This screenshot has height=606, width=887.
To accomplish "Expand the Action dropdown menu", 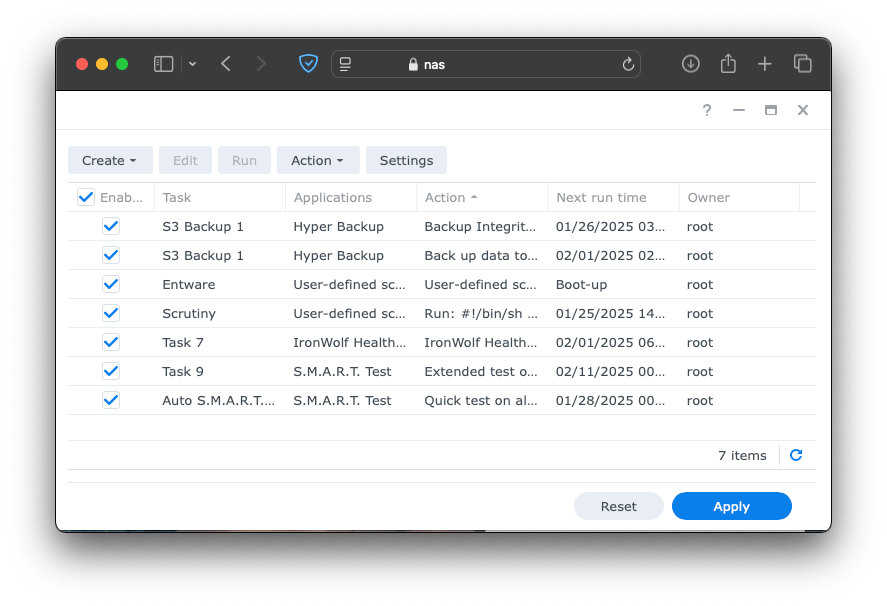I will [x=317, y=160].
